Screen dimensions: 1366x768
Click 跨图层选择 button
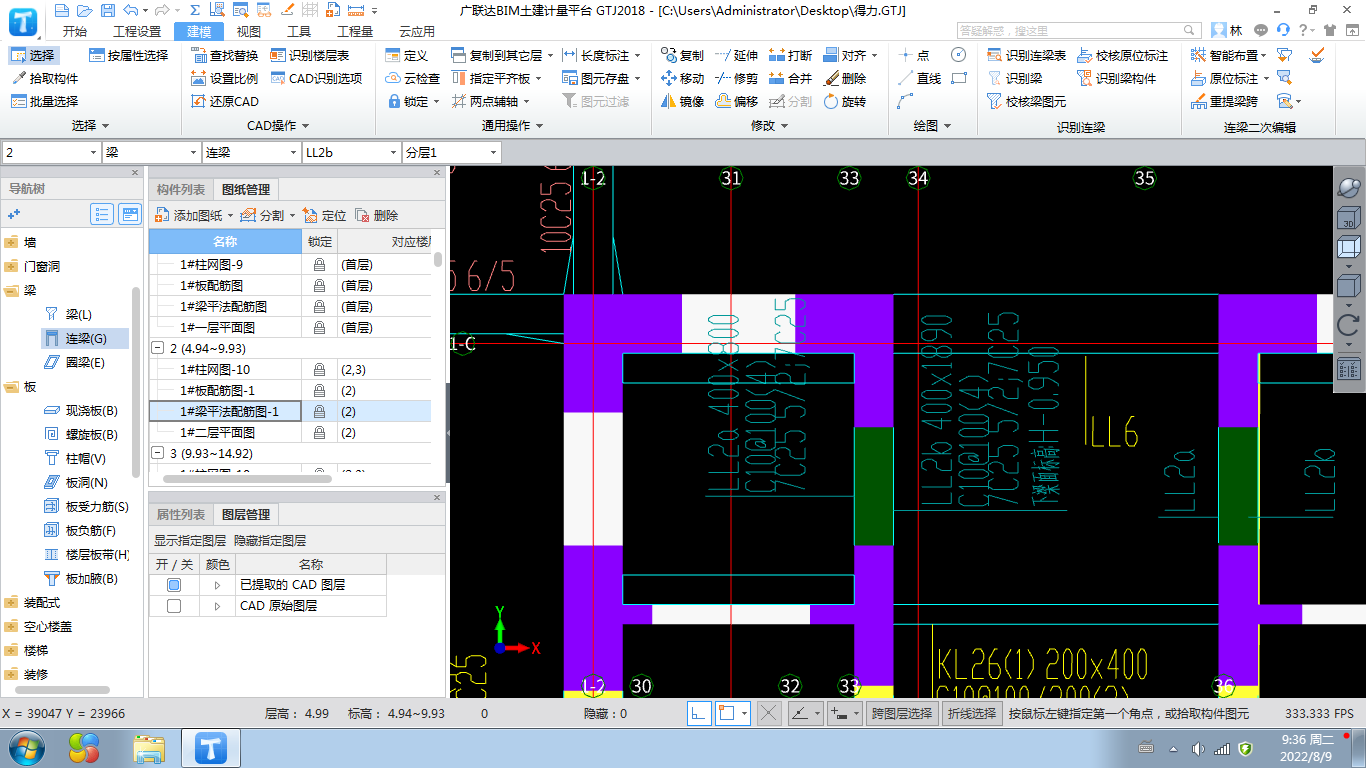click(901, 714)
